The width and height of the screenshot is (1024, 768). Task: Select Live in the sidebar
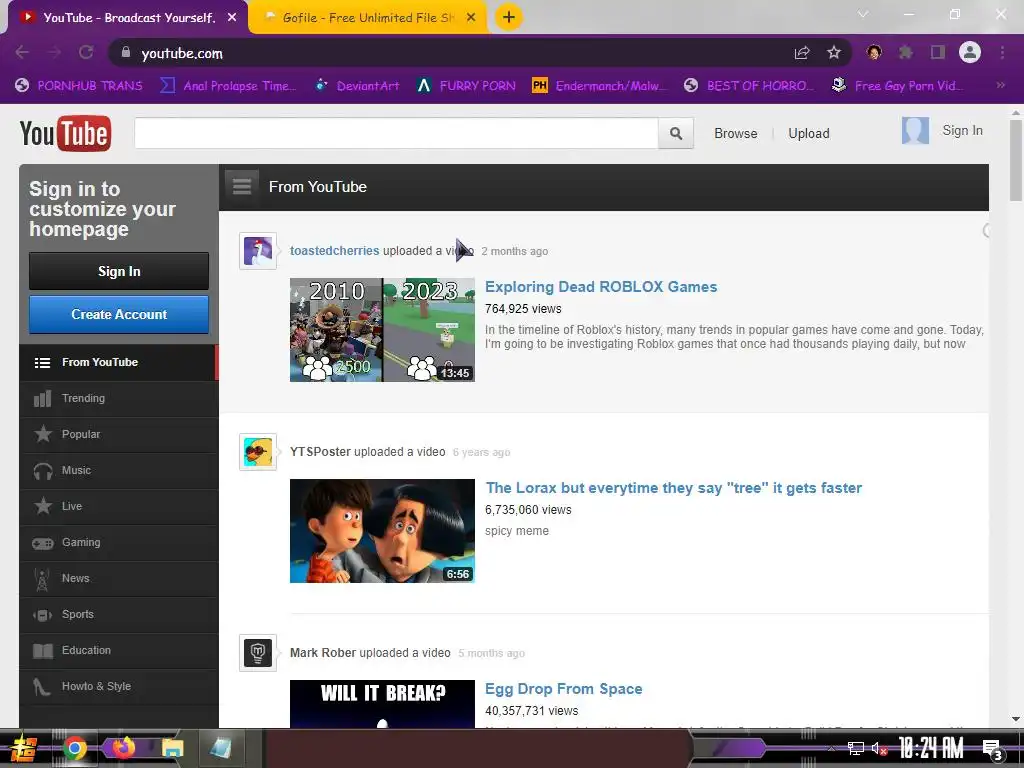[119, 506]
